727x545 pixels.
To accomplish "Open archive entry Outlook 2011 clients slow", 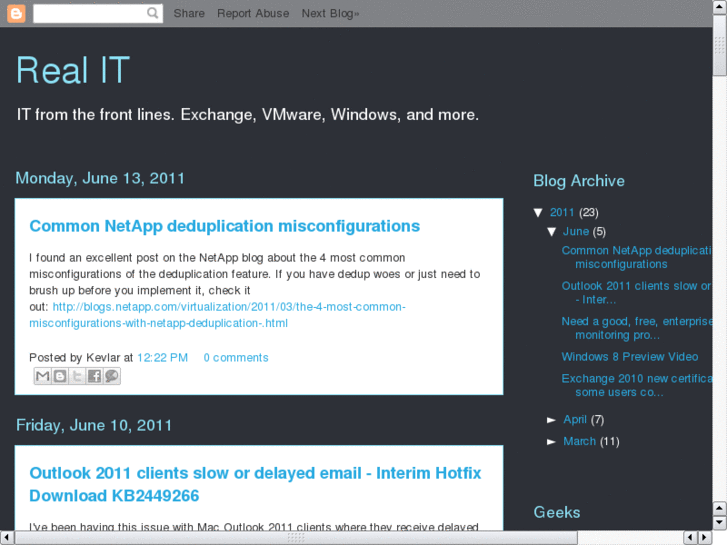I will [x=637, y=293].
